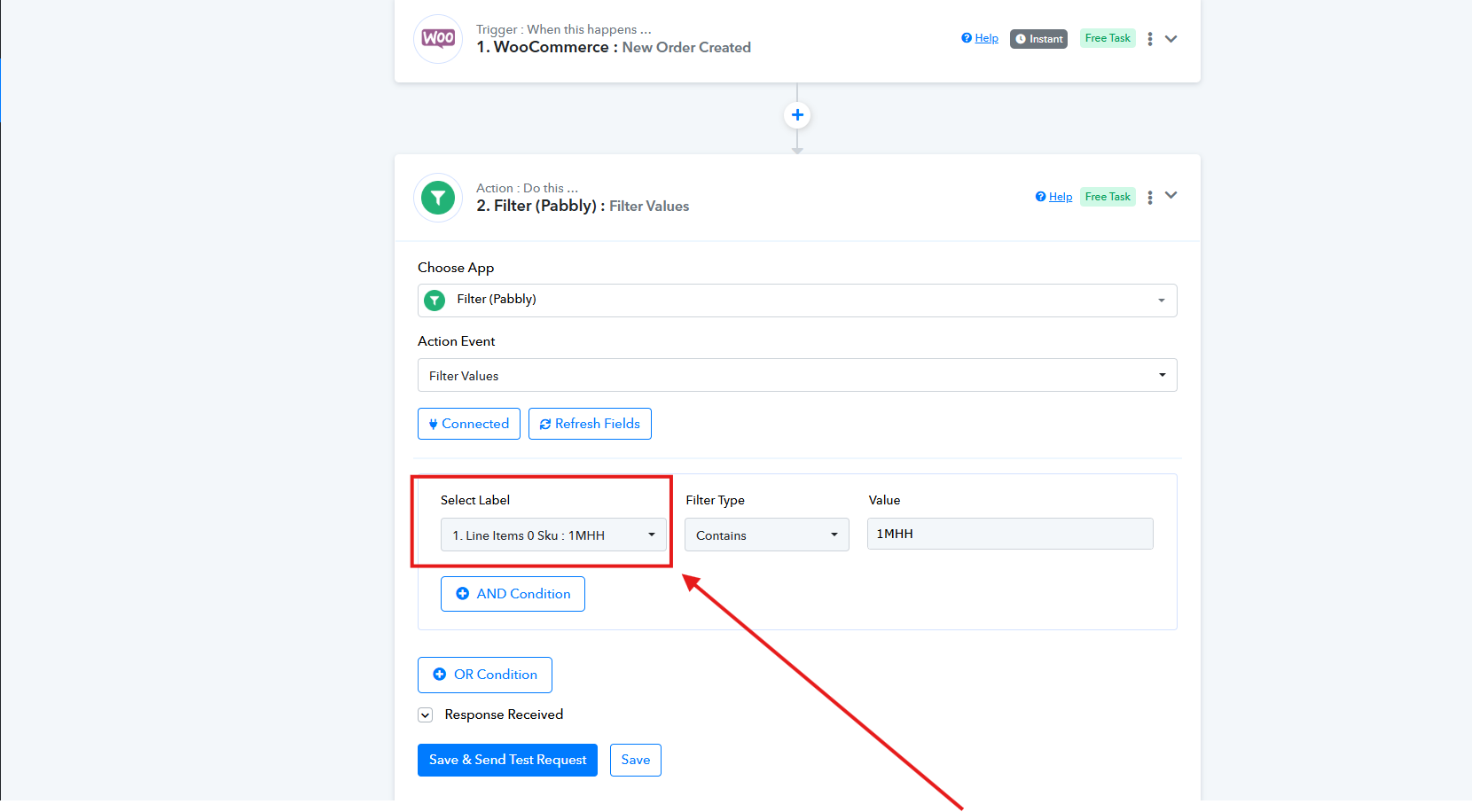The height and width of the screenshot is (812, 1472).
Task: Add a step with the plus icon
Action: [797, 115]
